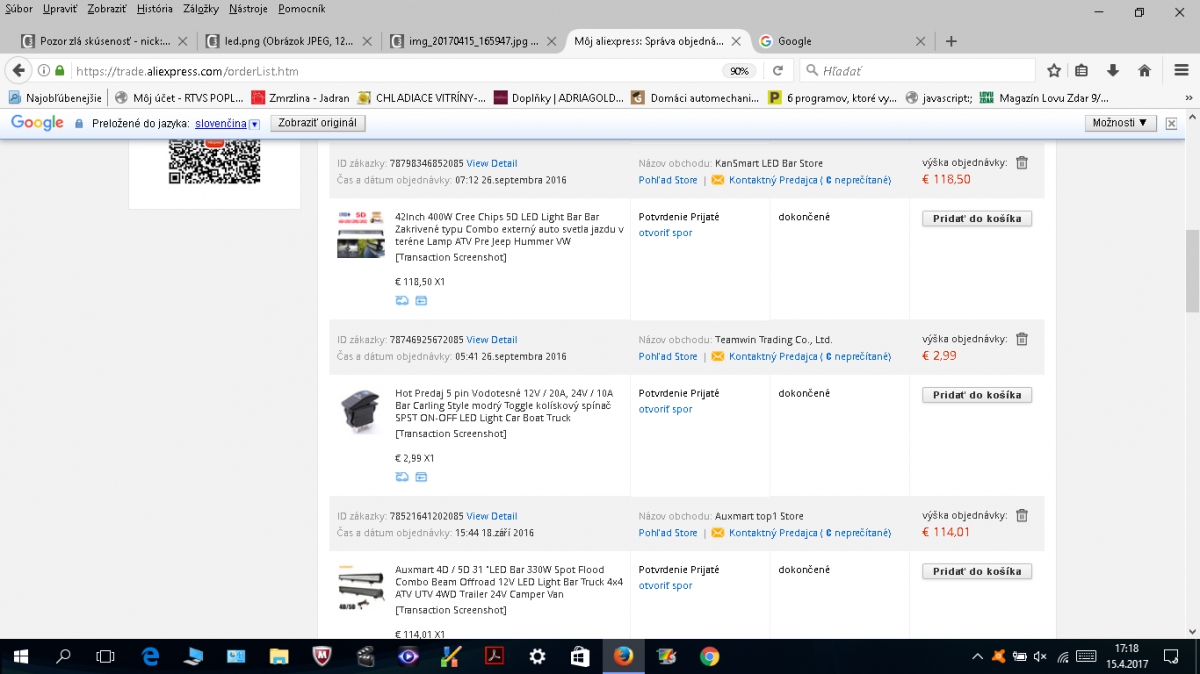Click the slovenčina language link
This screenshot has width=1200, height=674.
pyautogui.click(x=220, y=123)
